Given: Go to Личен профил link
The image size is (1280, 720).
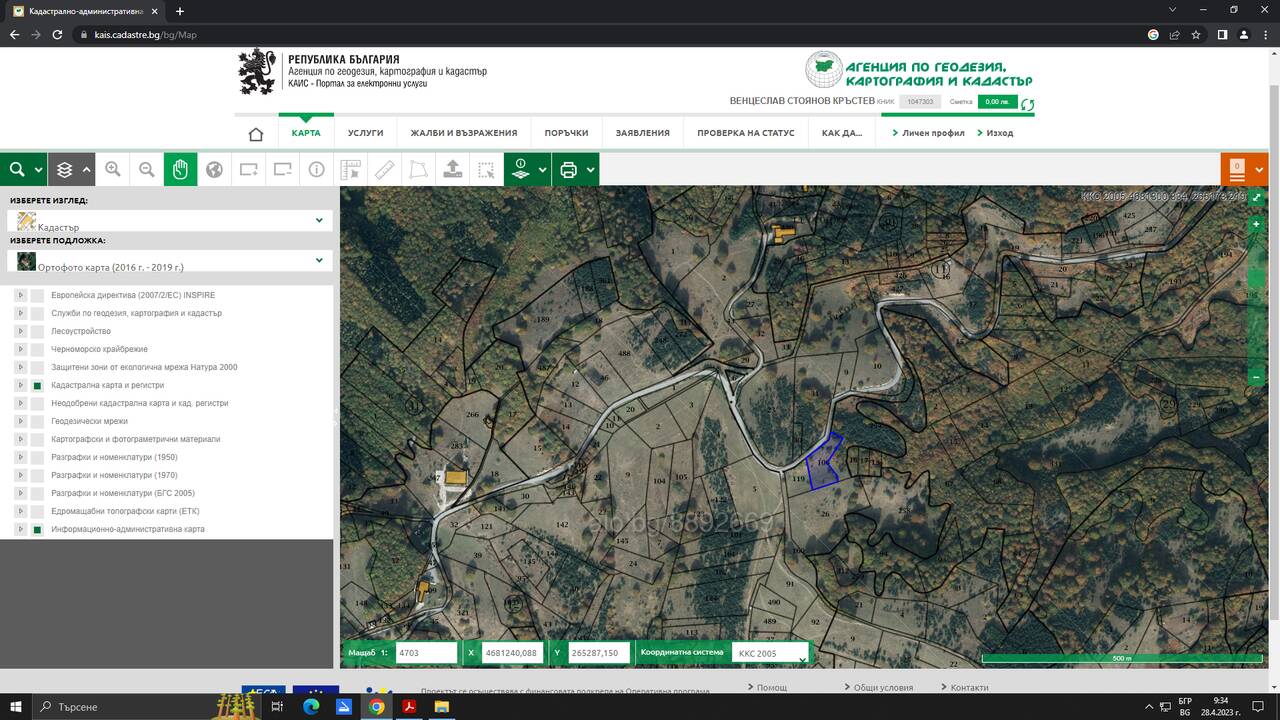Looking at the screenshot, I should (933, 133).
